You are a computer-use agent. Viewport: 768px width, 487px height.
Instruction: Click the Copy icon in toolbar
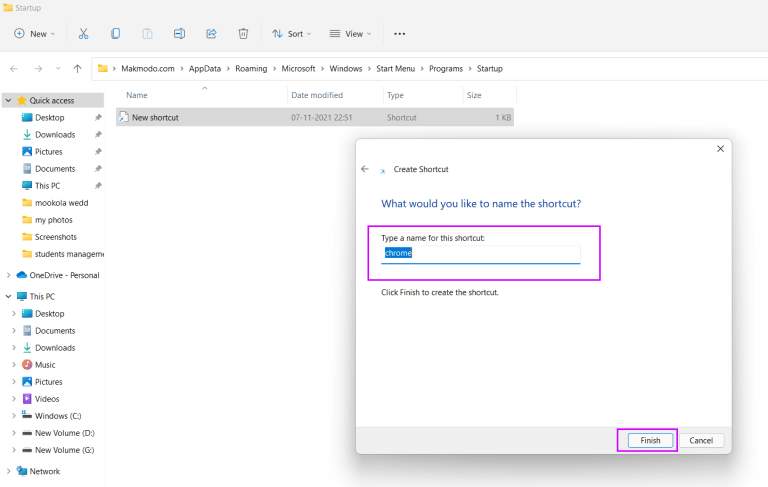pyautogui.click(x=115, y=33)
